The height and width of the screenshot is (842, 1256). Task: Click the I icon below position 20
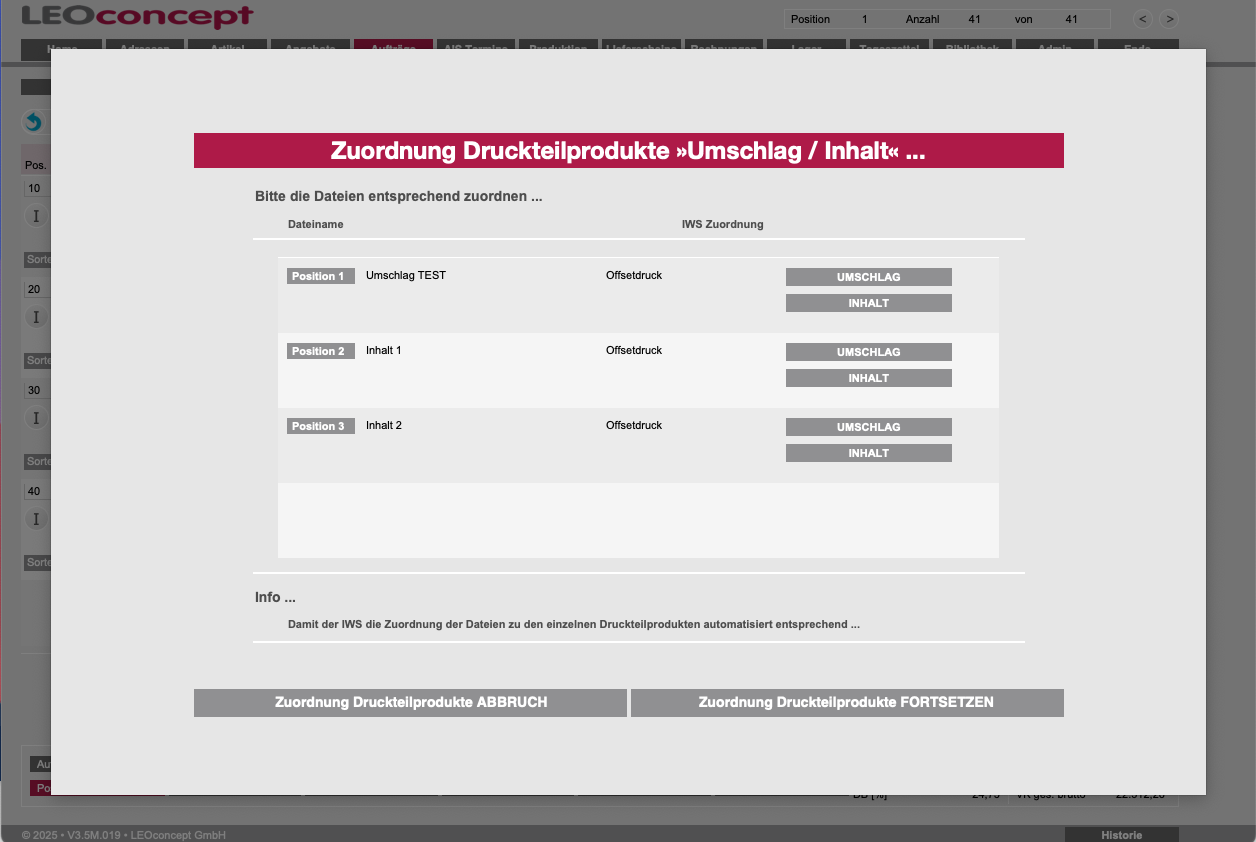tap(36, 317)
